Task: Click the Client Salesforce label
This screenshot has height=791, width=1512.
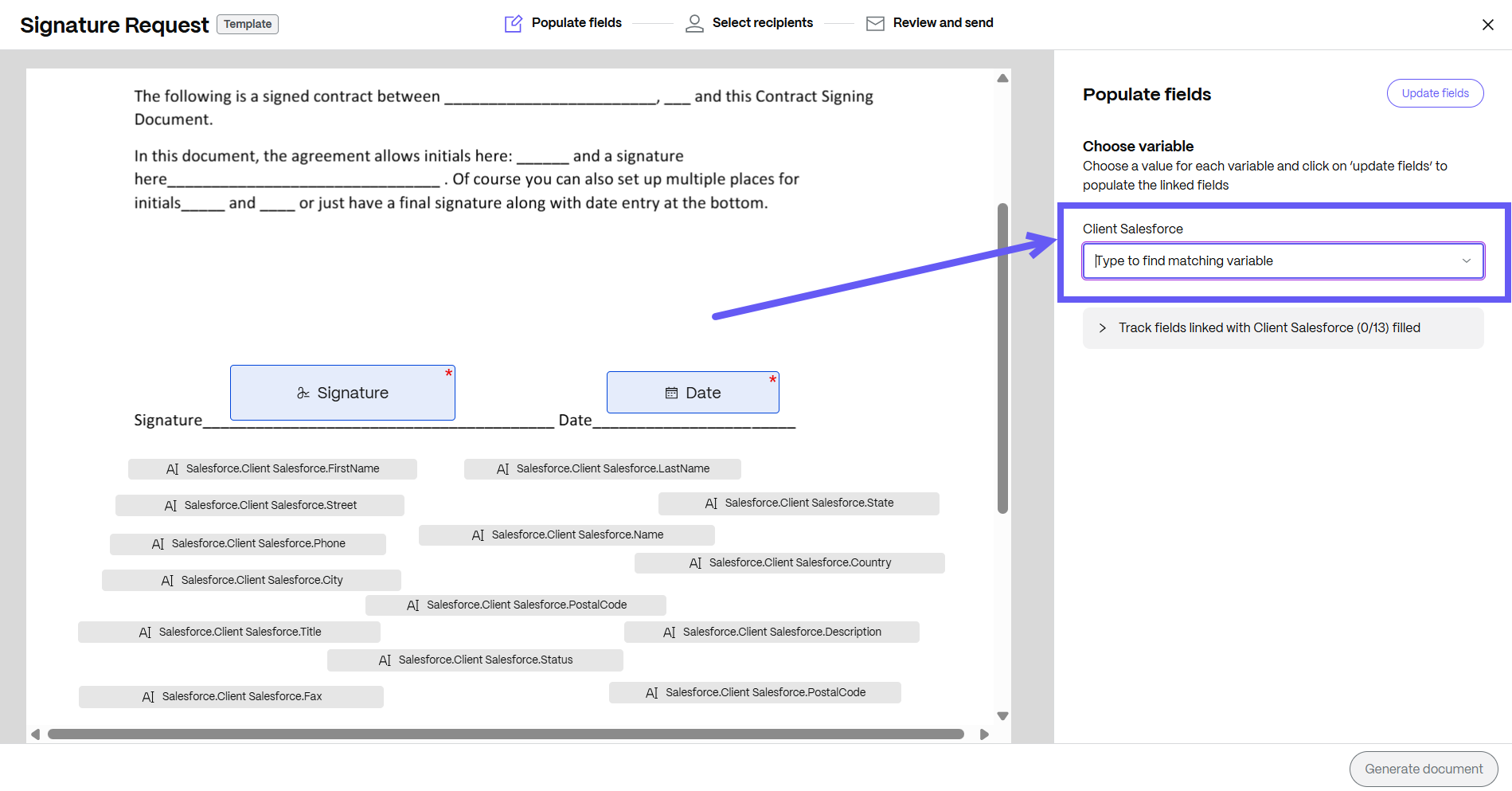Action: [x=1132, y=229]
